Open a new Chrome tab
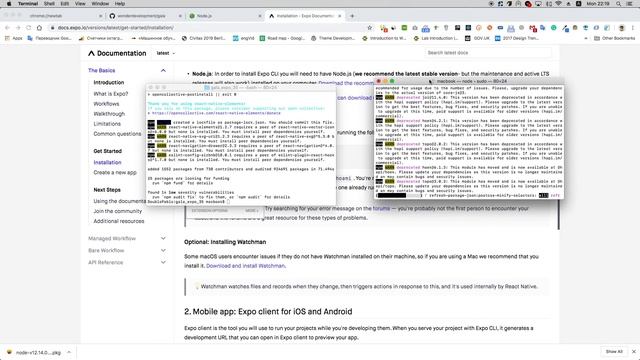Image resolution: width=640 pixels, height=360 pixels. (x=352, y=16)
